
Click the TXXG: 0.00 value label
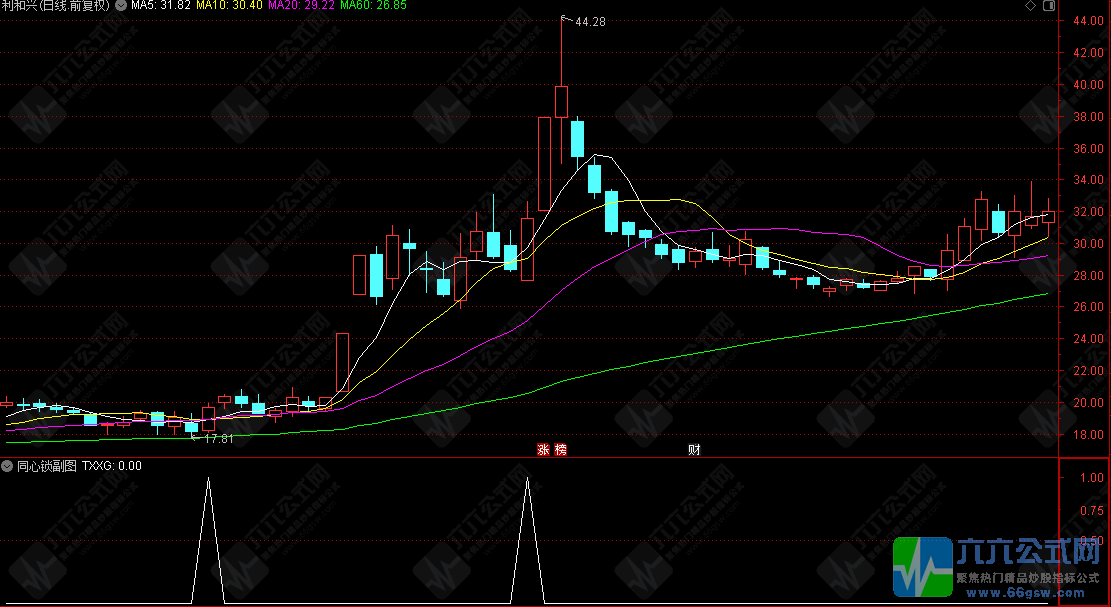click(x=112, y=466)
